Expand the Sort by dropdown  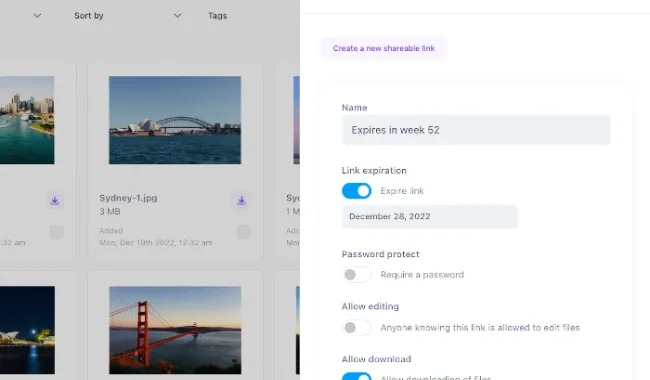(177, 16)
